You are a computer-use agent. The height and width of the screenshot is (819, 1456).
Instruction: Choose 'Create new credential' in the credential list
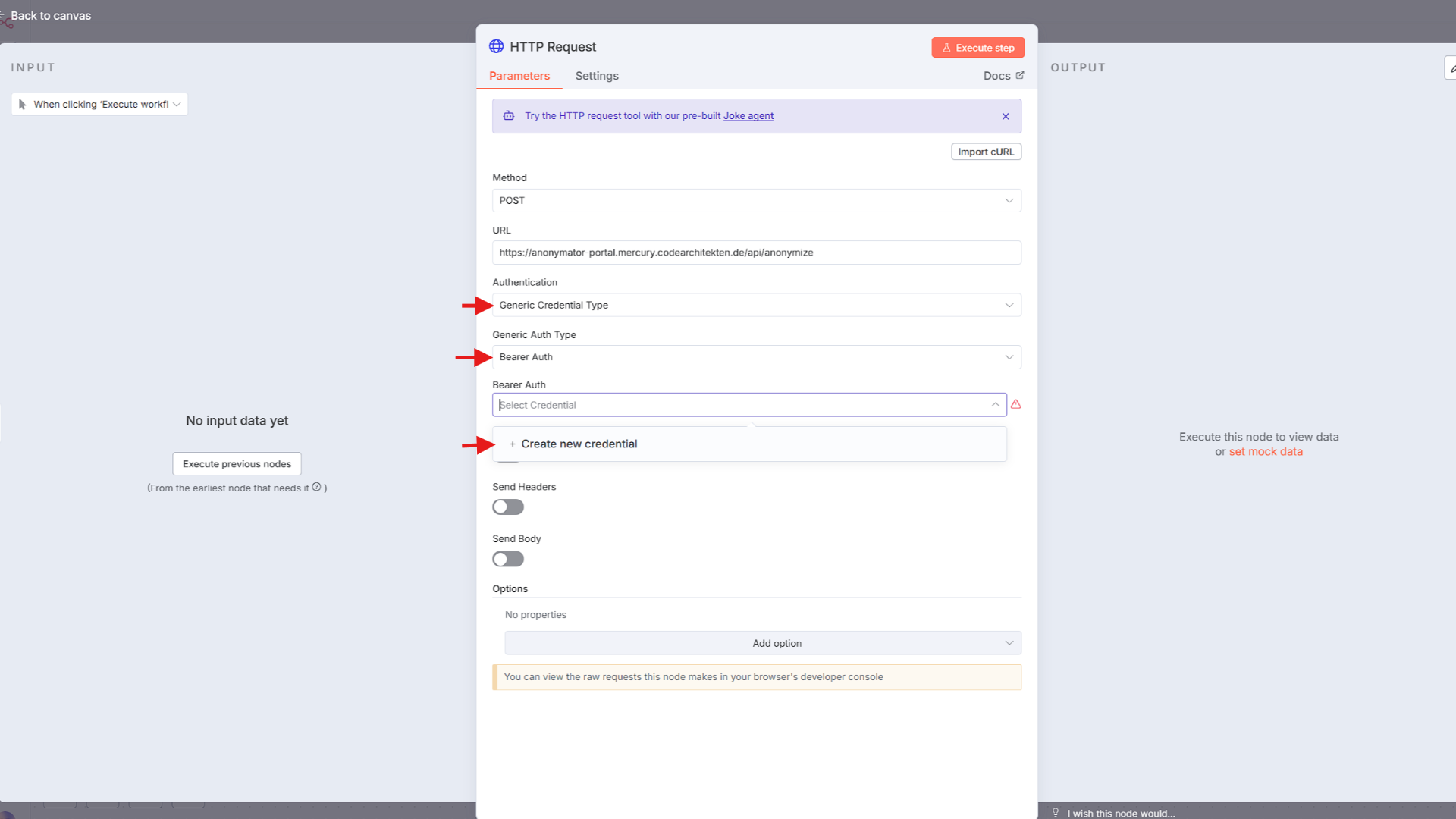(x=579, y=444)
